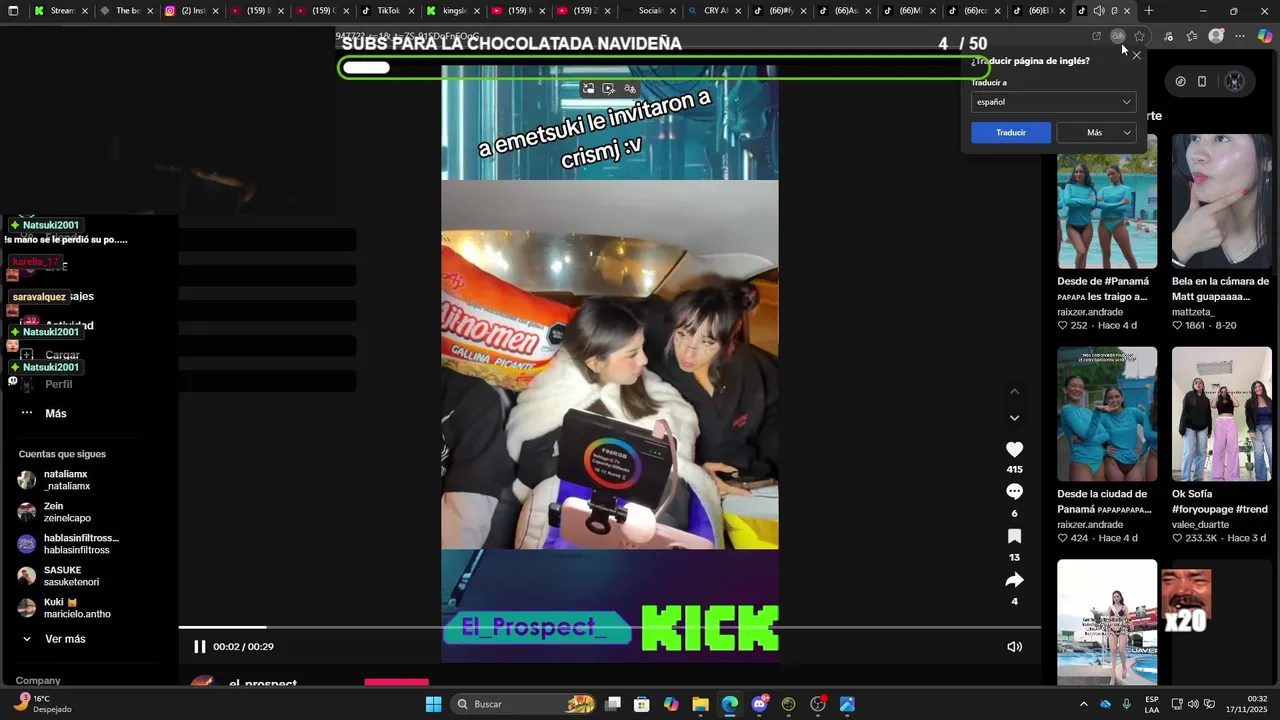The width and height of the screenshot is (1280, 720).
Task: Click the taskbar Buscar search box
Action: pyautogui.click(x=524, y=704)
